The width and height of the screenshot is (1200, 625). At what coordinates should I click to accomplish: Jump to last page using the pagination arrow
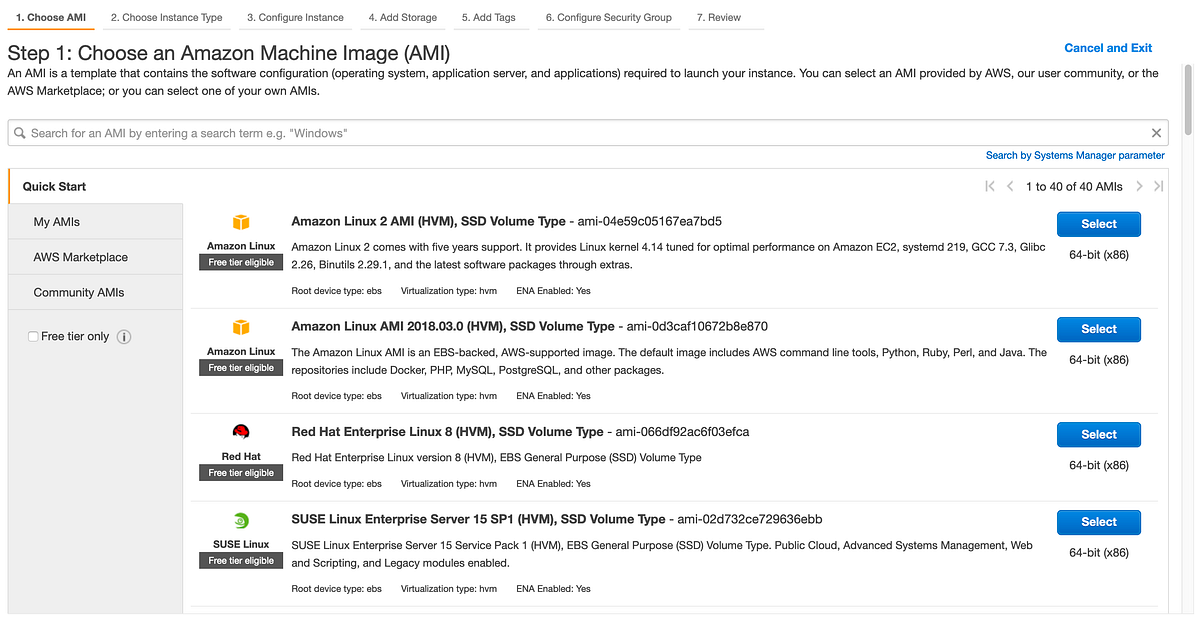(1158, 186)
